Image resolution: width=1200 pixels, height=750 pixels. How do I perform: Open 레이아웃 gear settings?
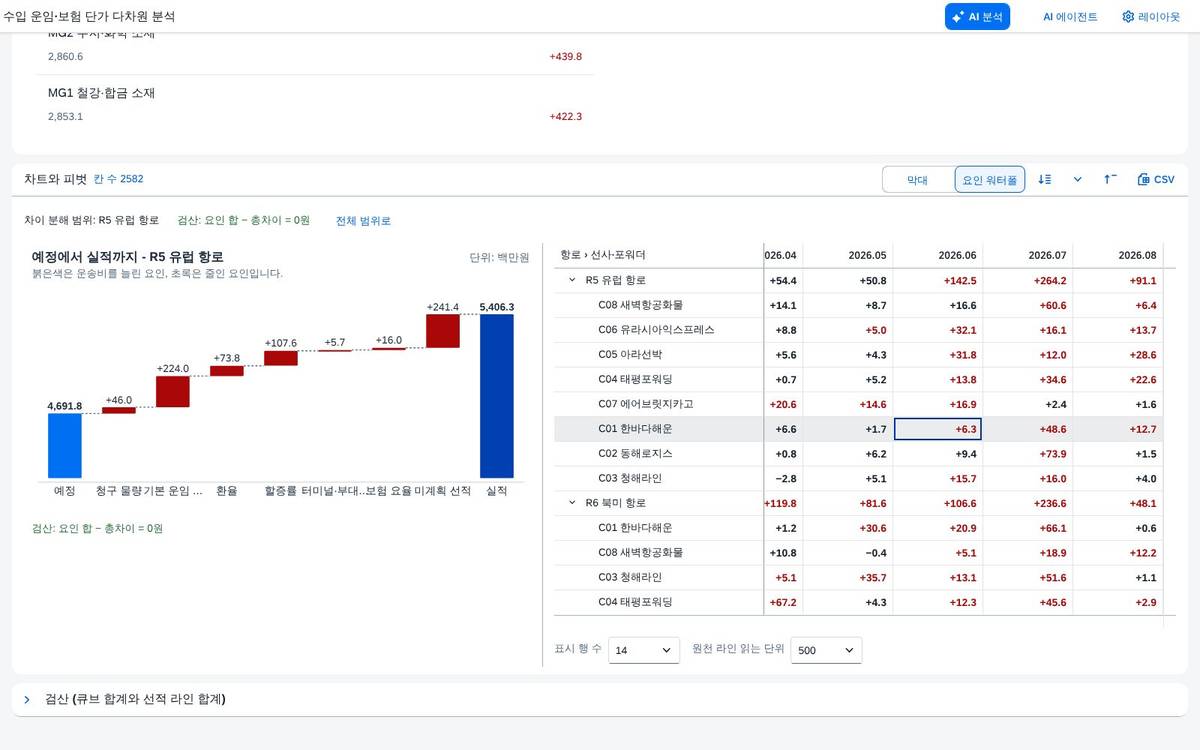tap(1151, 17)
